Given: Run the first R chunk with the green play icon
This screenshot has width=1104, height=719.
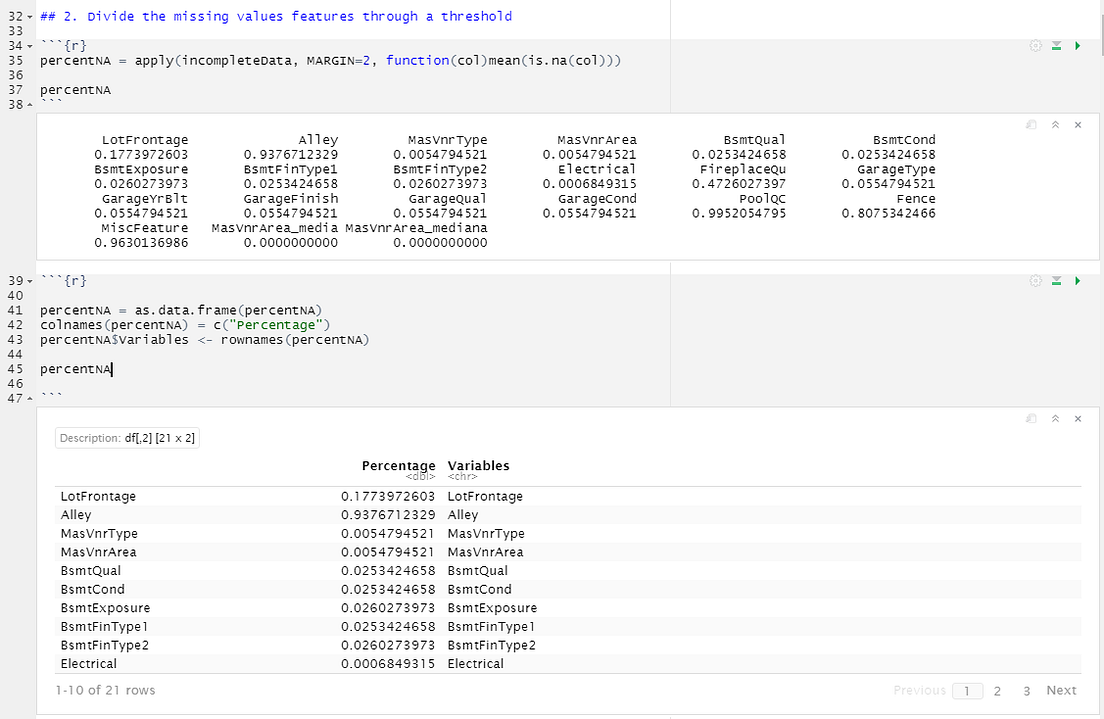Looking at the screenshot, I should coord(1077,45).
